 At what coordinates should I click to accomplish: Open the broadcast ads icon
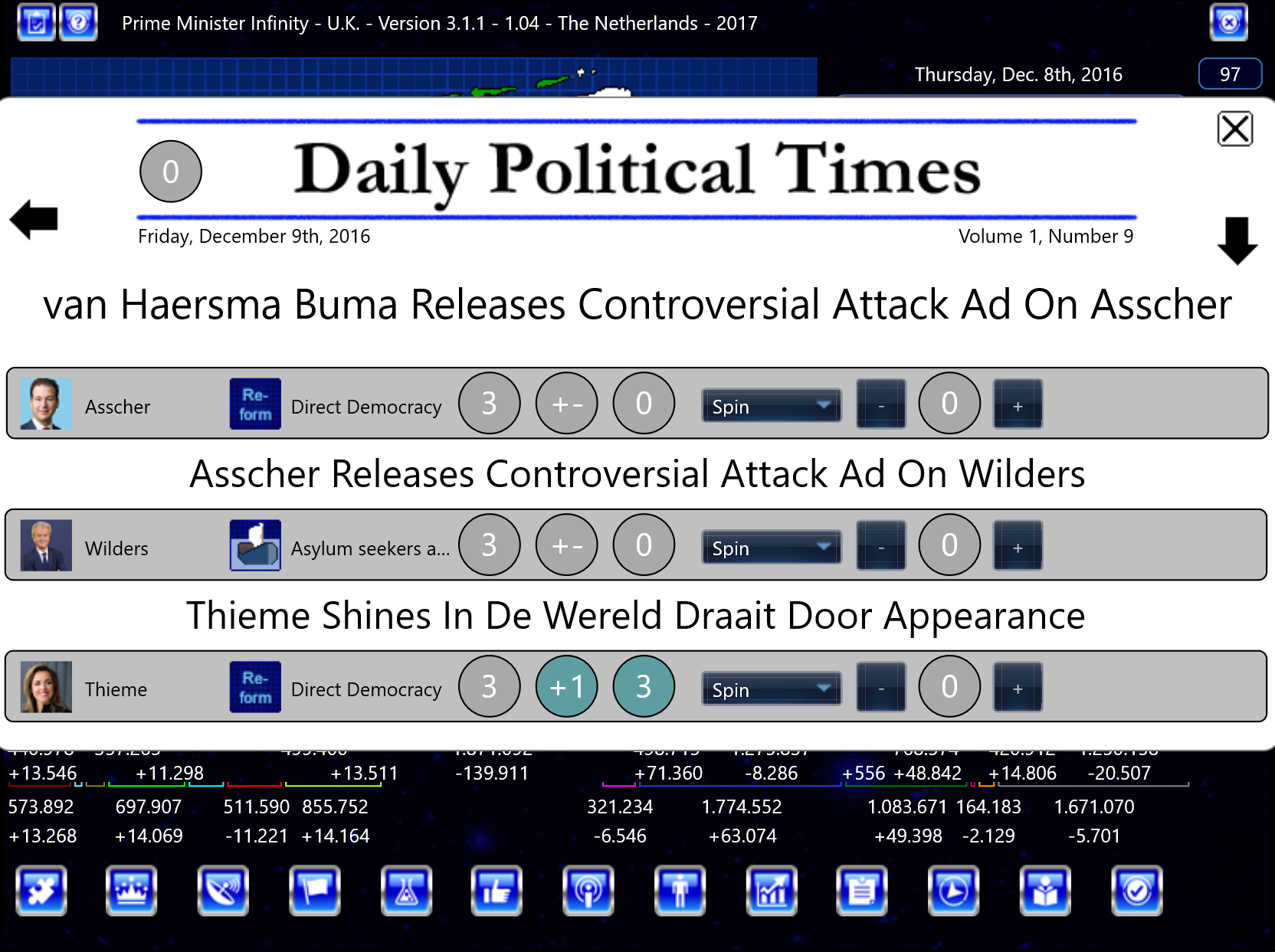588,891
